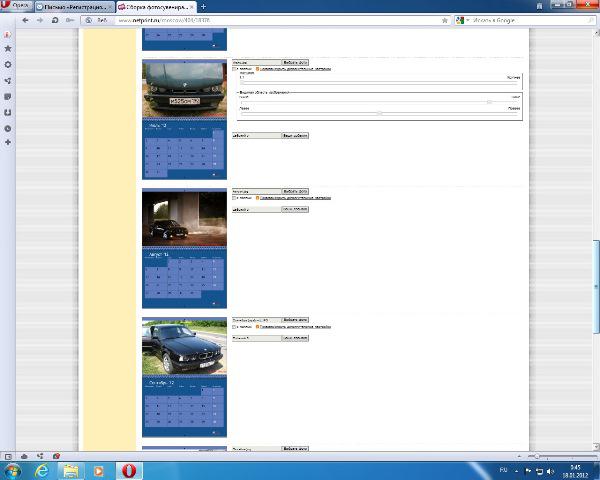Image resolution: width=600 pixels, height=480 pixels.
Task: Go back to the previous page
Action: [x=25, y=20]
